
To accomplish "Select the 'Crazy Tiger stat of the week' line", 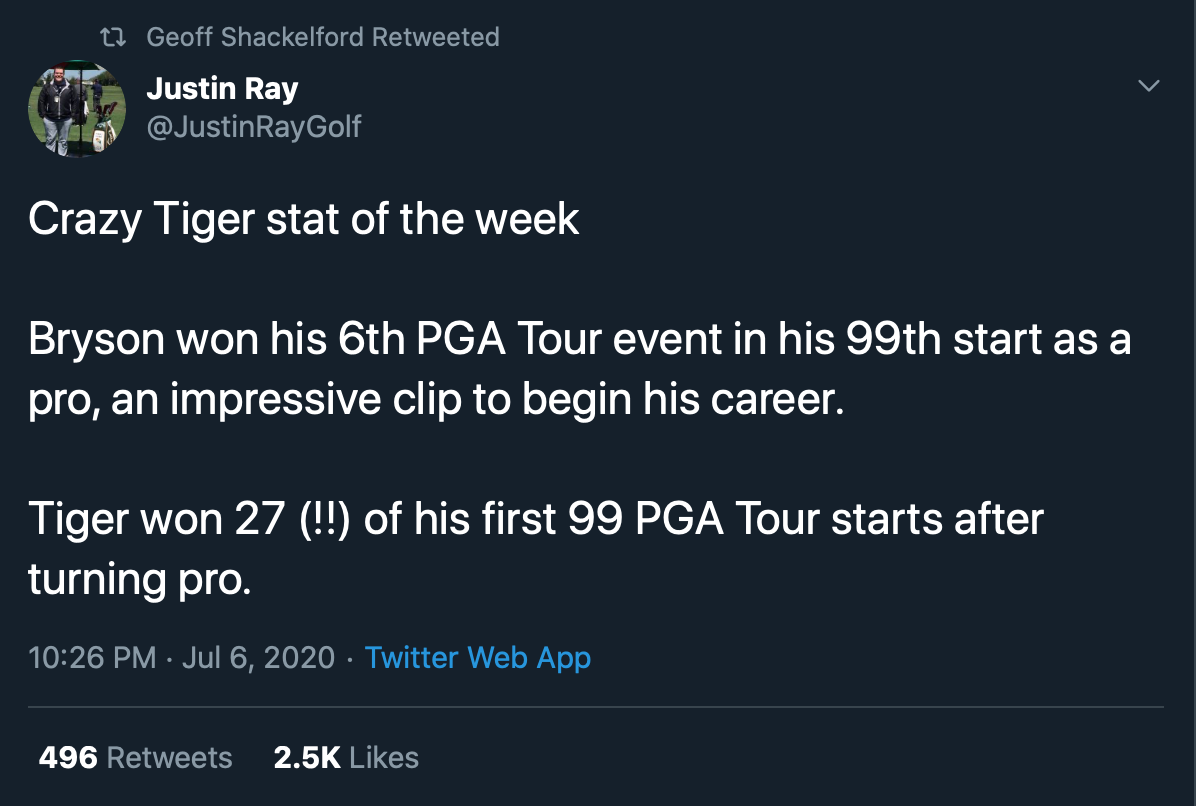I will coord(304,219).
